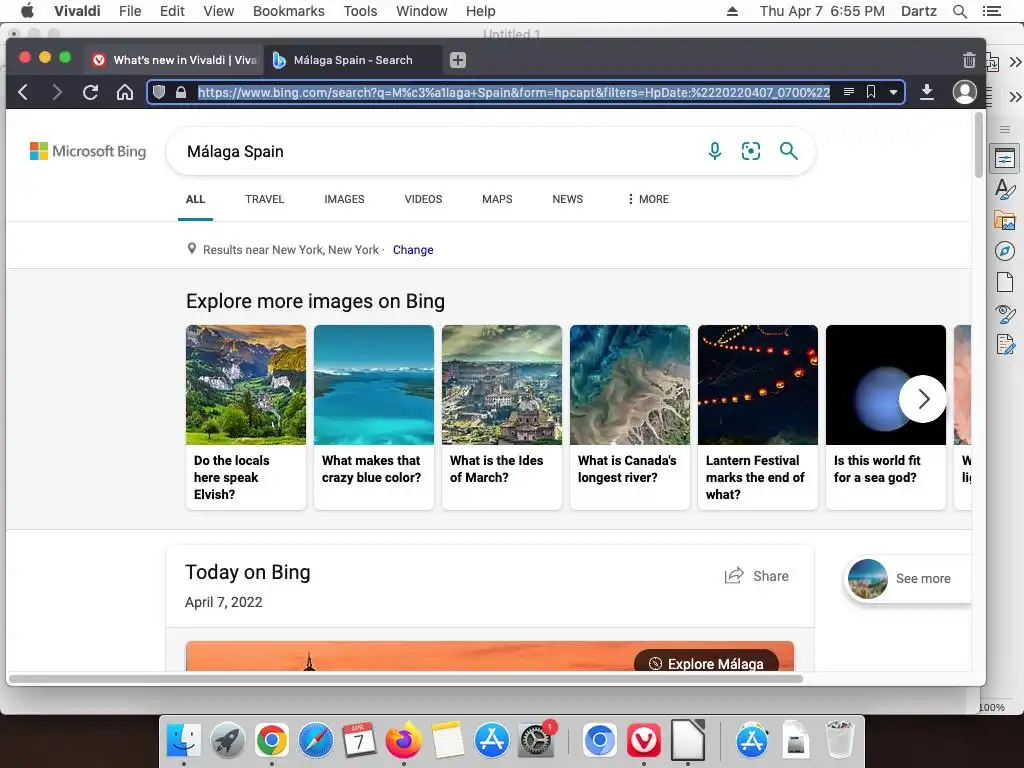Click Change location link

click(x=413, y=250)
